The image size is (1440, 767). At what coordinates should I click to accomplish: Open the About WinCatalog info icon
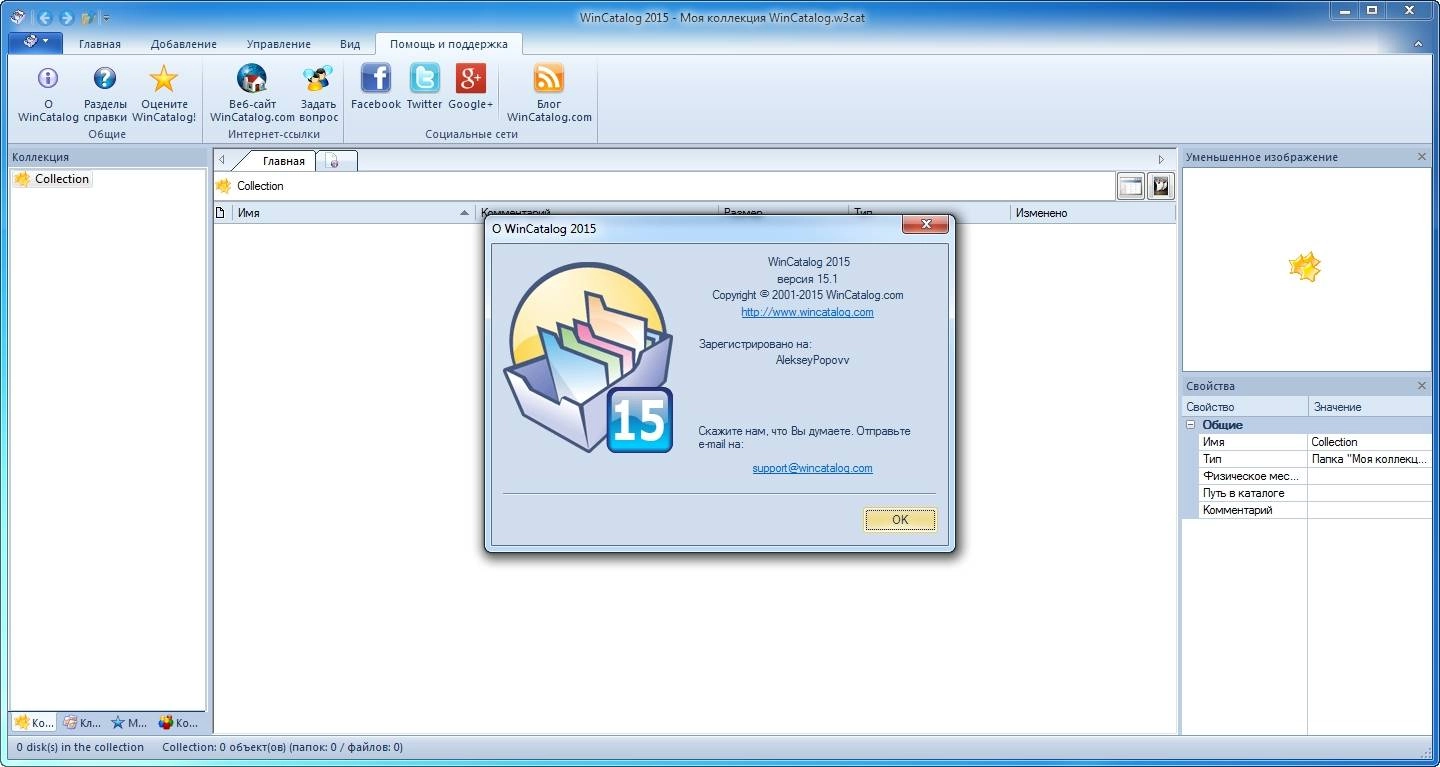(48, 93)
